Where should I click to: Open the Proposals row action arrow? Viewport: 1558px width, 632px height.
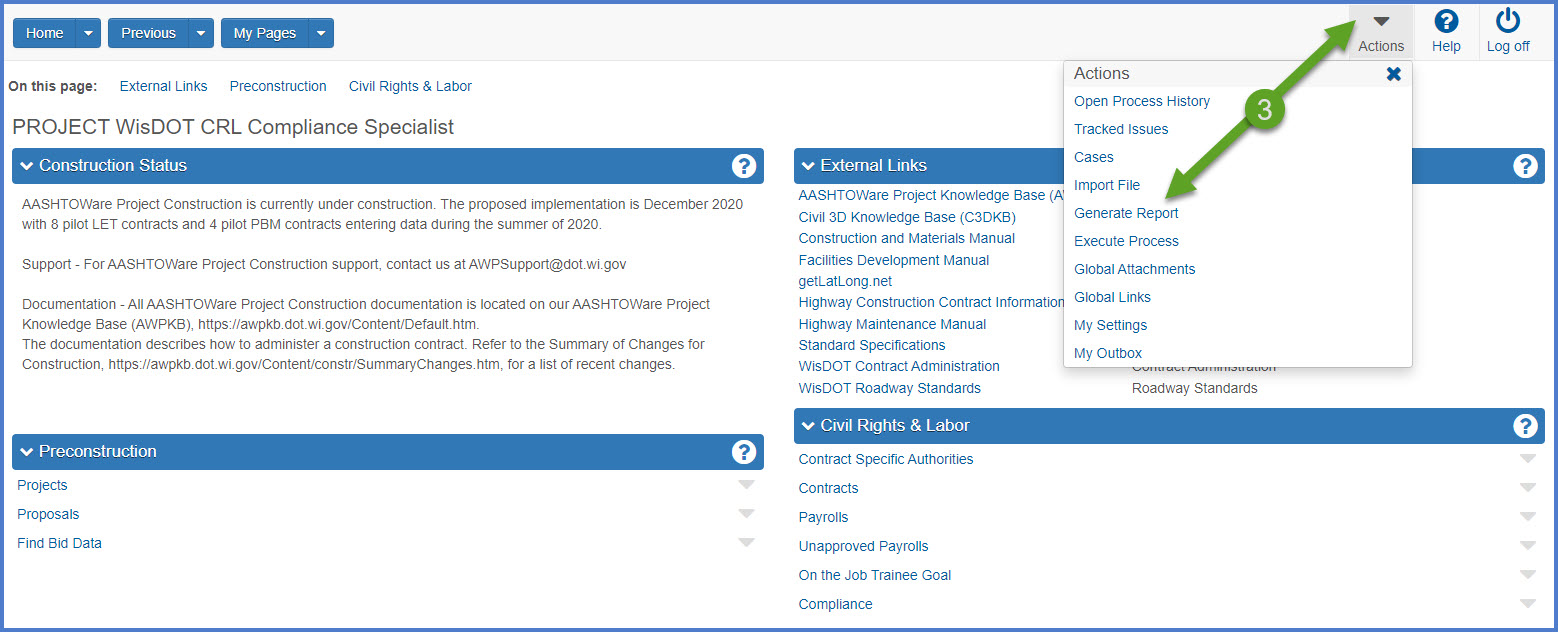(x=746, y=514)
